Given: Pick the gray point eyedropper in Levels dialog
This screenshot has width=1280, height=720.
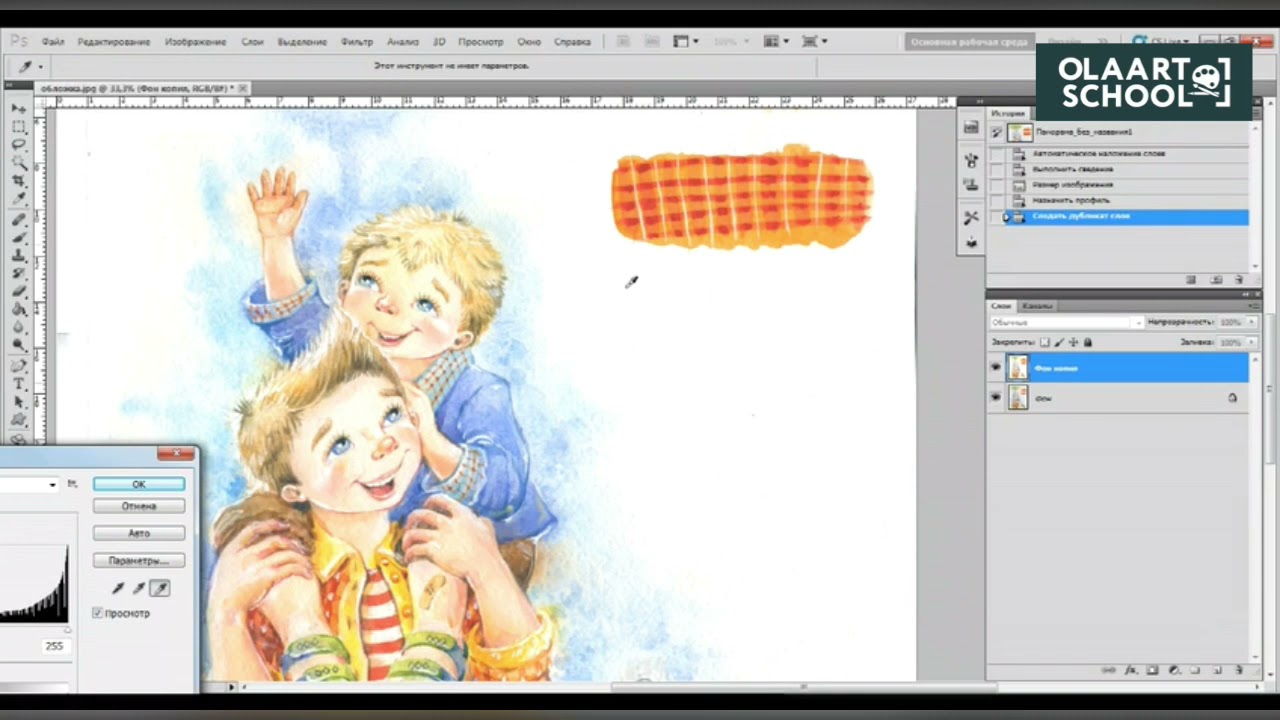Looking at the screenshot, I should 139,589.
